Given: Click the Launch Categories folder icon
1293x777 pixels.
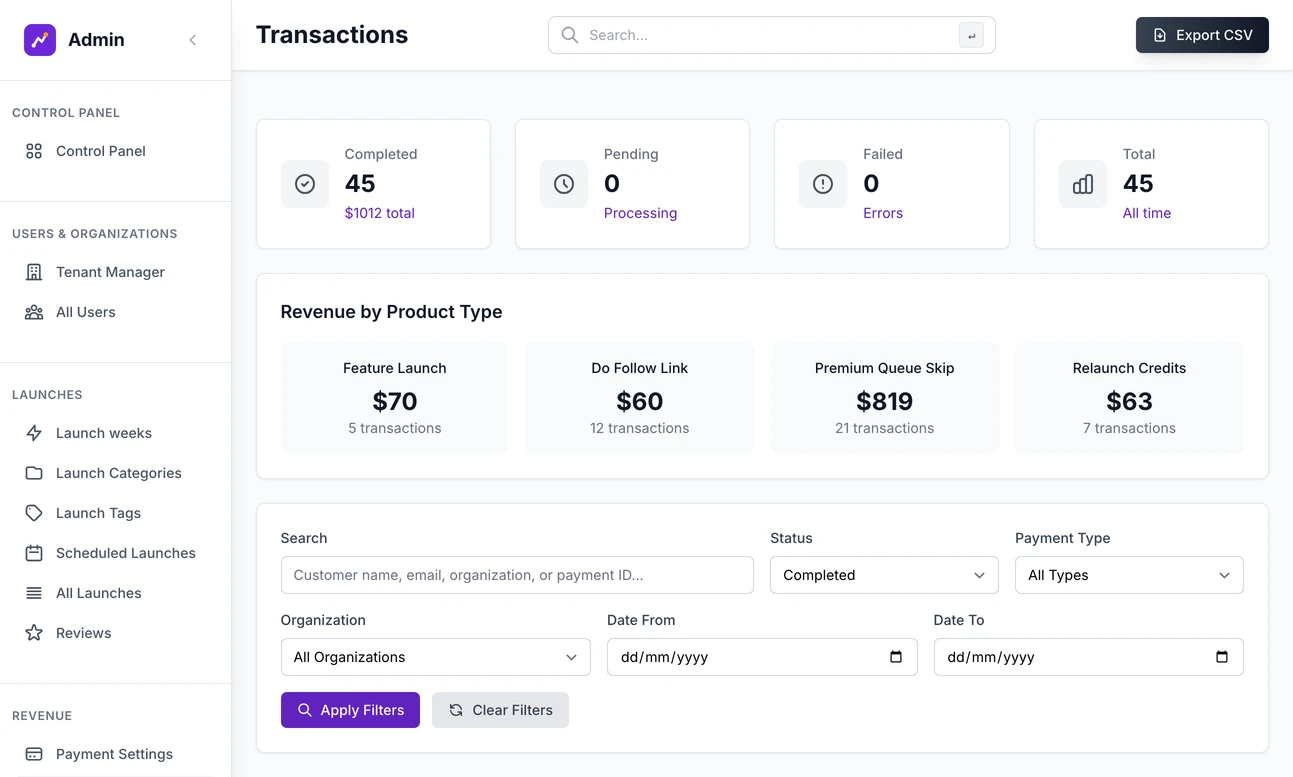Looking at the screenshot, I should pyautogui.click(x=34, y=473).
